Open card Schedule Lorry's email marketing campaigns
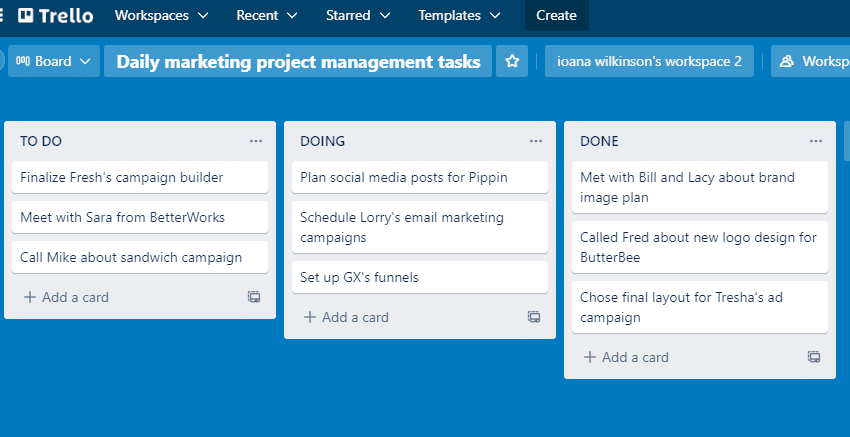 click(x=420, y=227)
